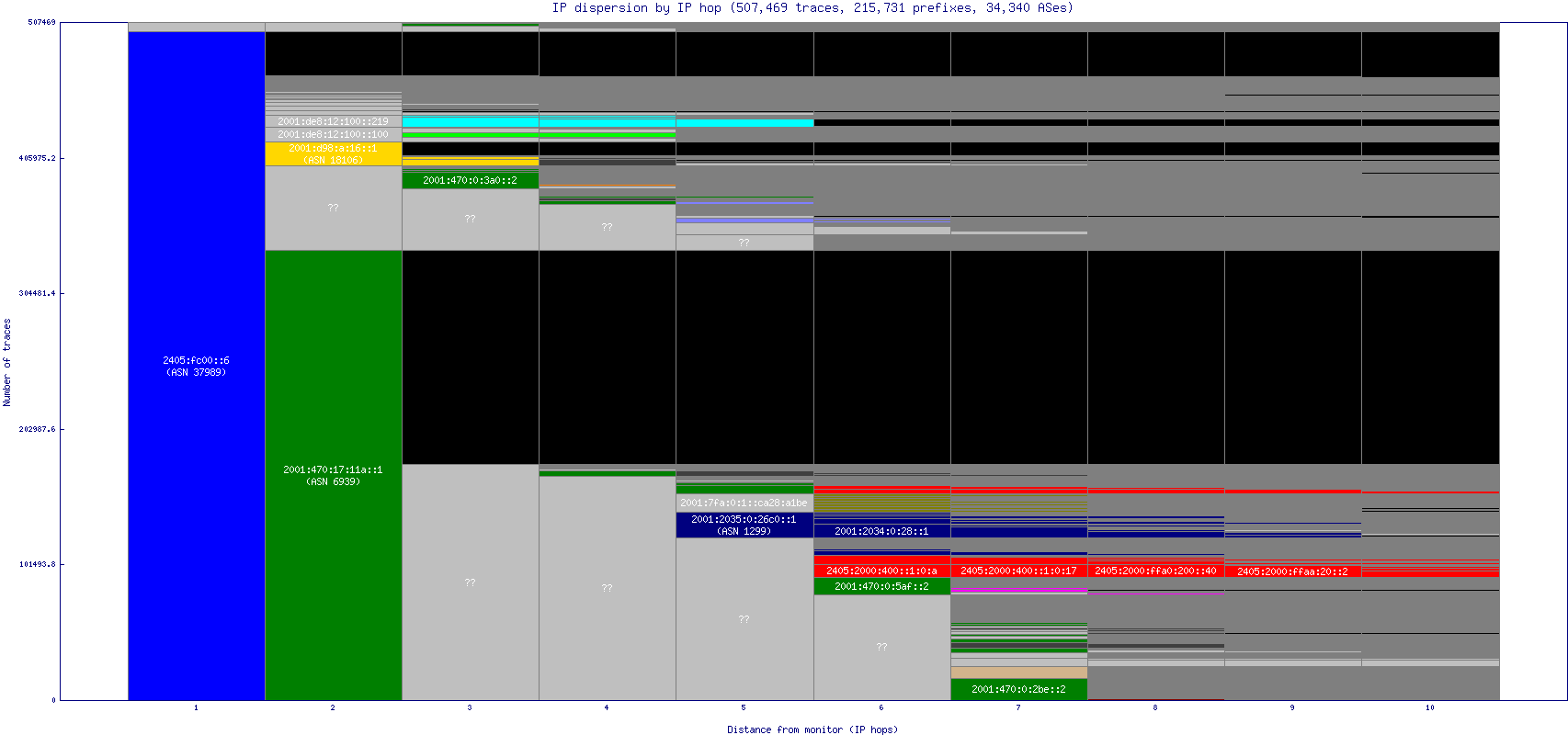This screenshot has height=735, width=1568.
Task: Click the 304481.4 y-axis value
Action: click(x=37, y=293)
